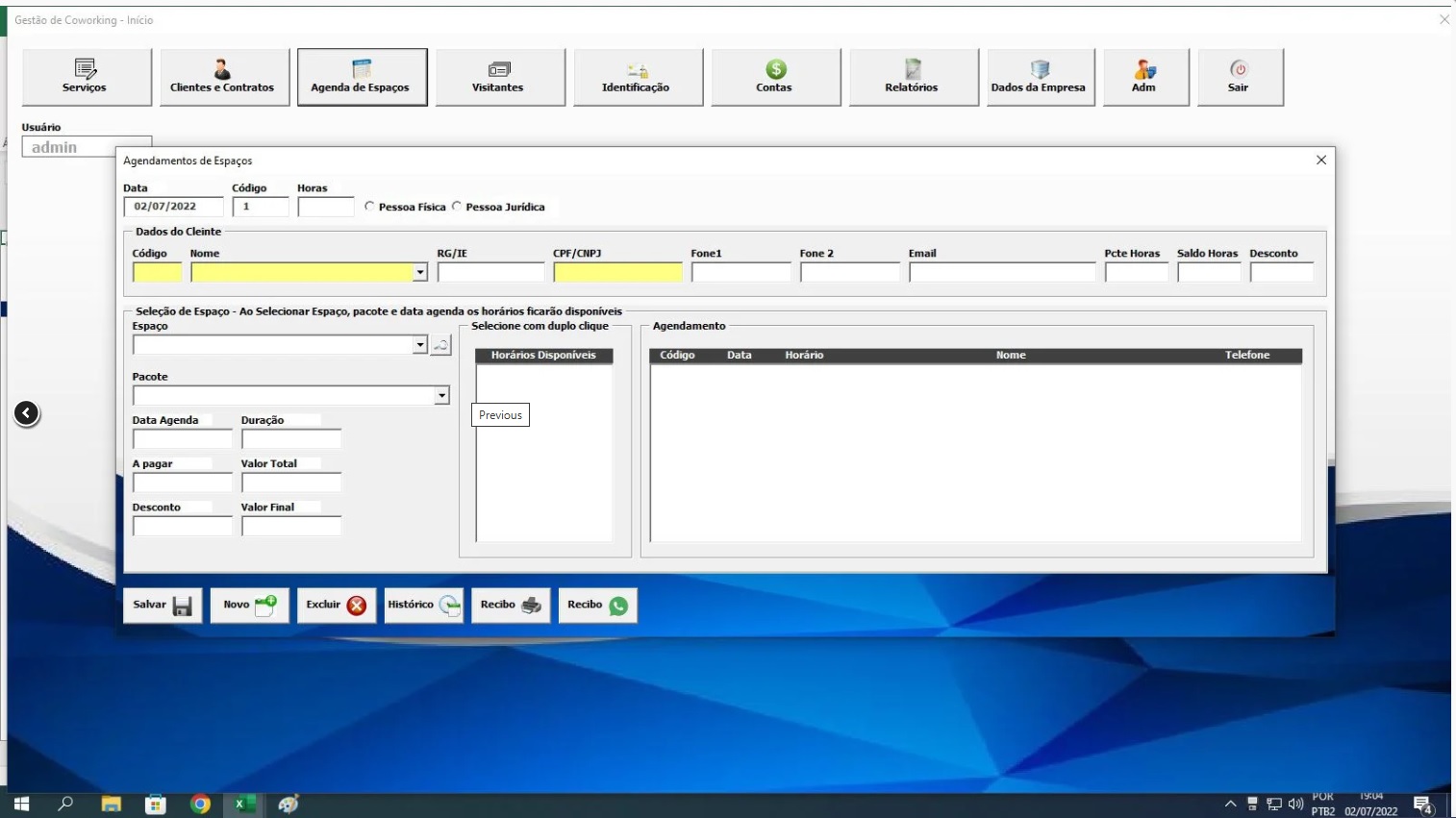Click the Saldo Horas field

[x=1209, y=273]
